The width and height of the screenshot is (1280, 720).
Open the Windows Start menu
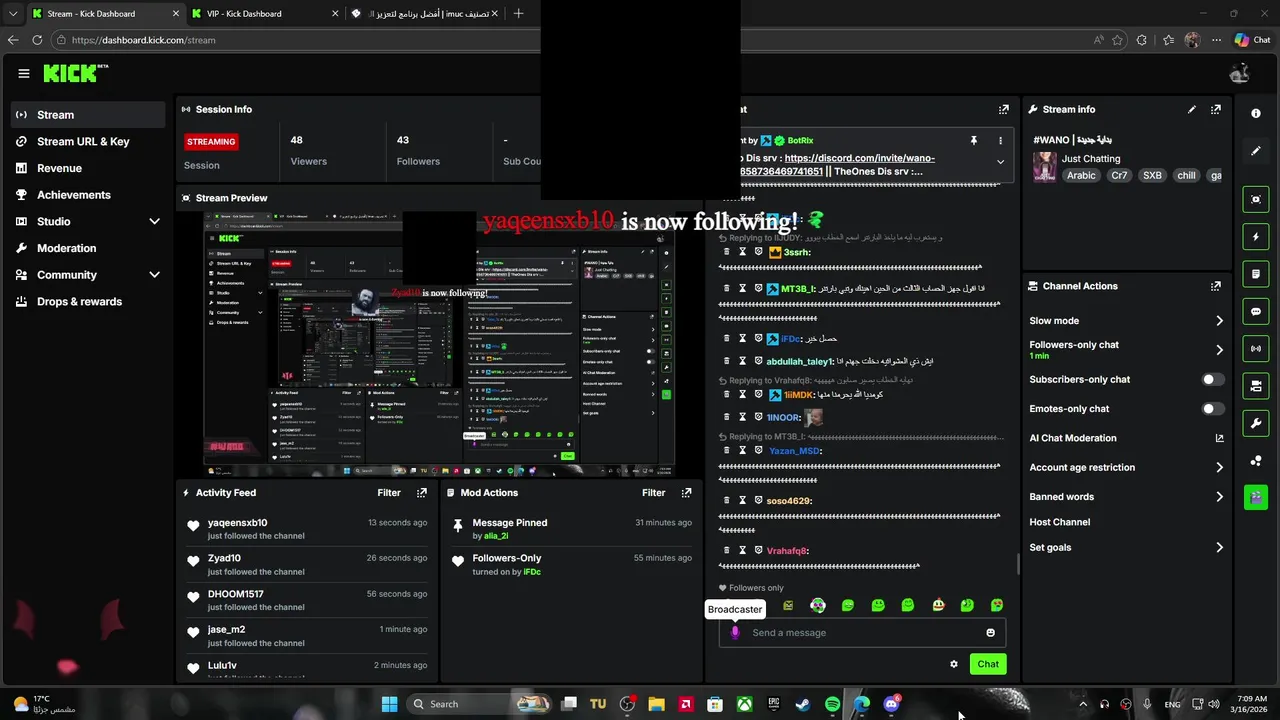tap(389, 704)
